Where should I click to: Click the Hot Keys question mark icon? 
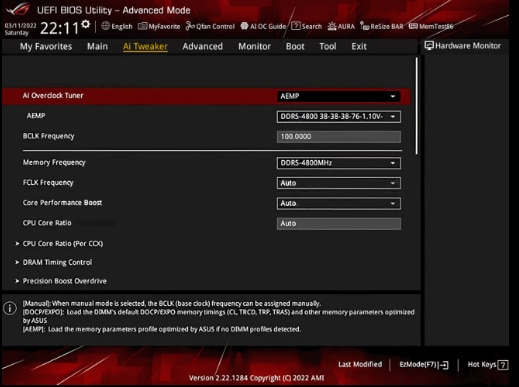[503, 365]
